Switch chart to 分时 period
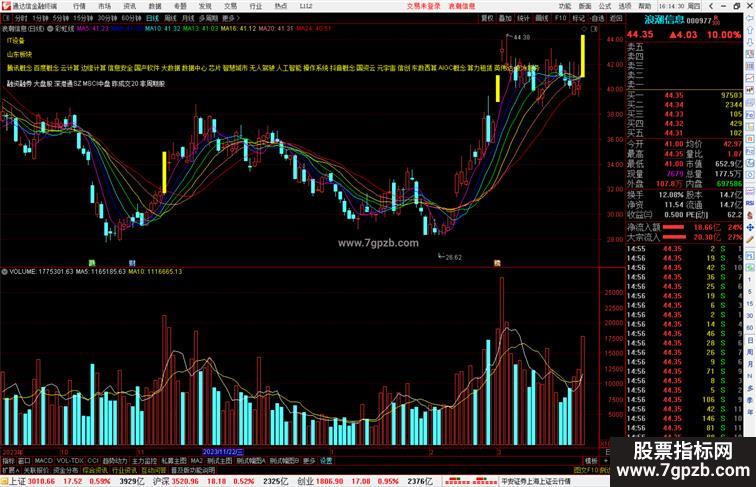The width and height of the screenshot is (756, 487). pos(21,18)
